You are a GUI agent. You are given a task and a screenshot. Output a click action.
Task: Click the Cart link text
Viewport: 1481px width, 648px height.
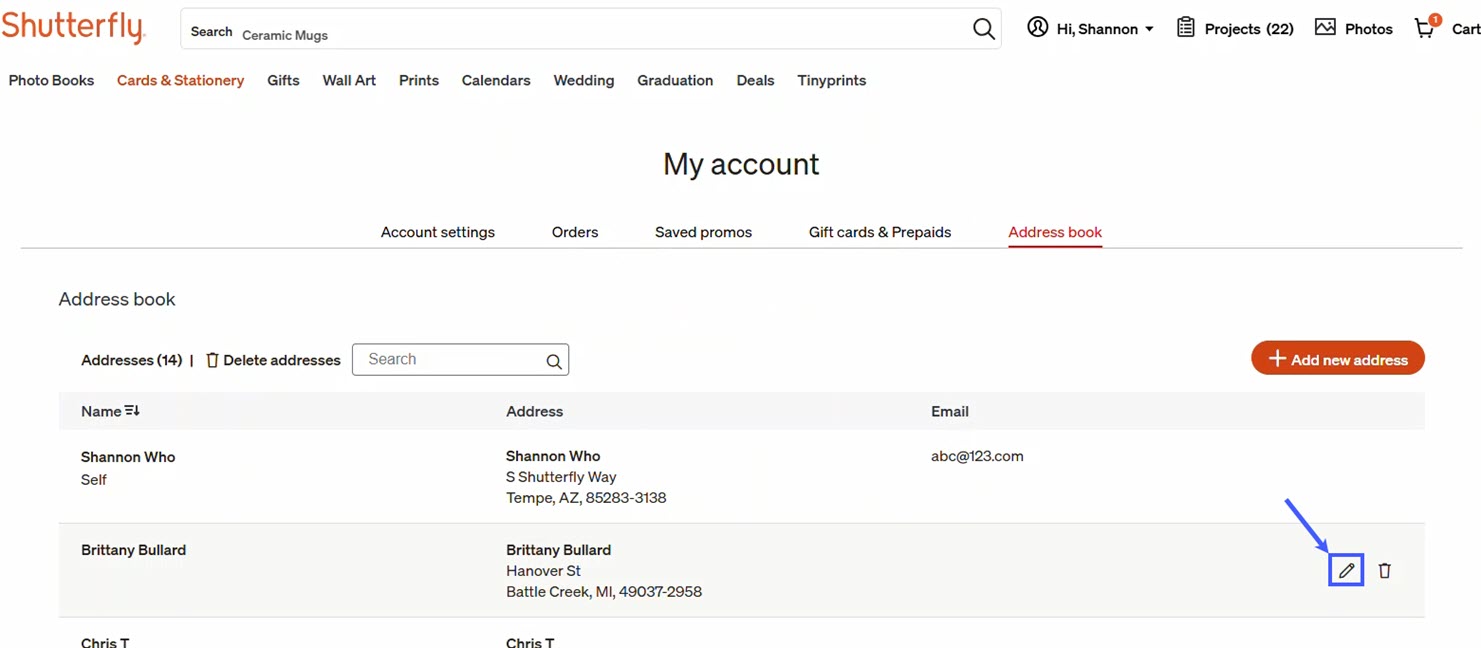pos(1466,29)
